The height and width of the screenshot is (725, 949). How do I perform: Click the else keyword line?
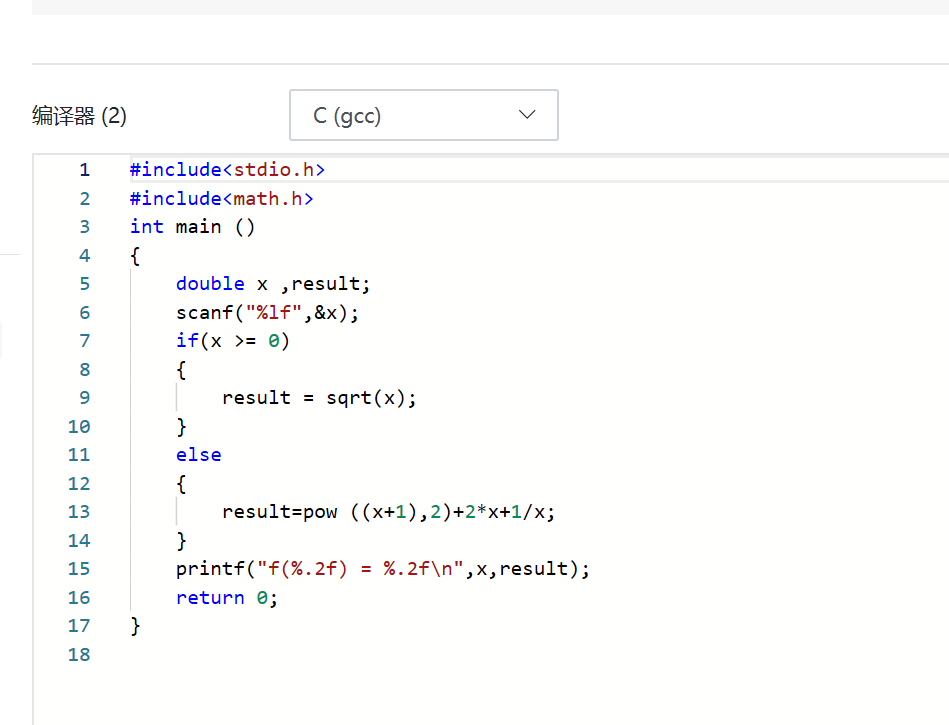point(199,455)
